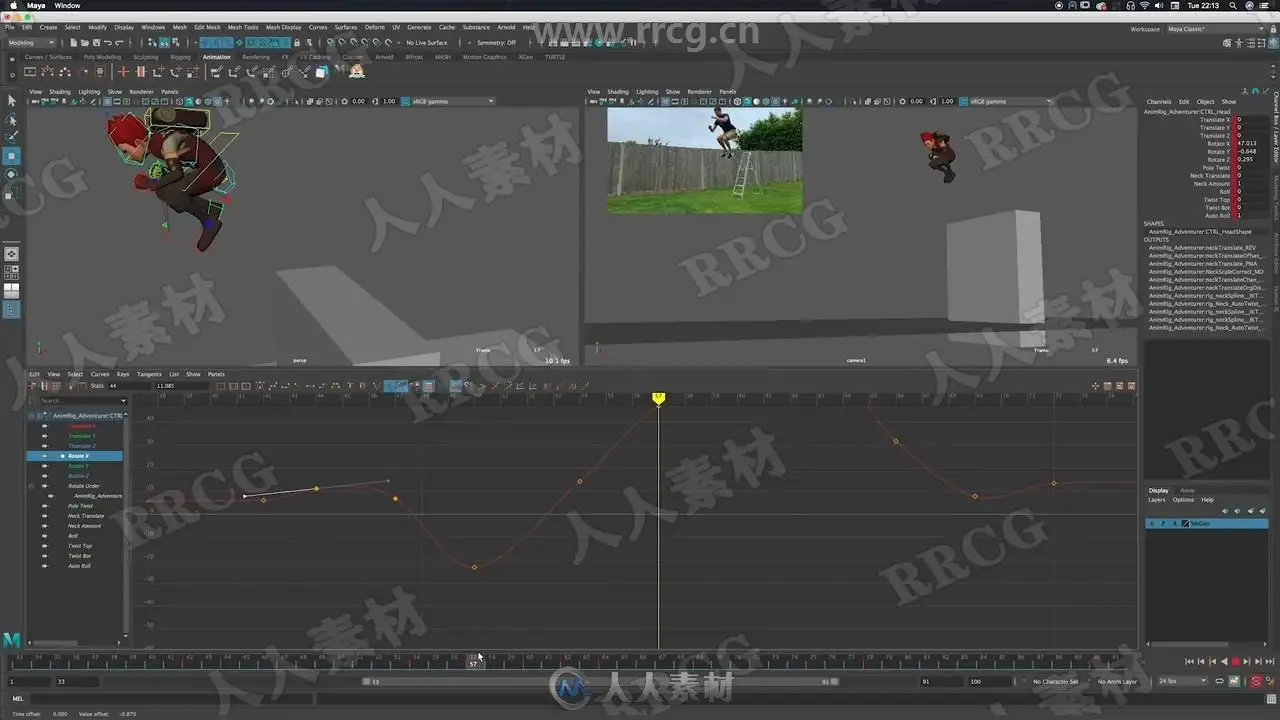
Task: Go to start of playback range
Action: pos(1189,662)
